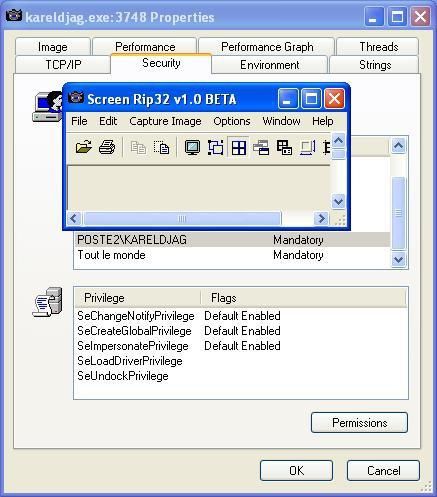Click the open folder icon in Screen Rip32
The height and width of the screenshot is (497, 437).
point(84,147)
